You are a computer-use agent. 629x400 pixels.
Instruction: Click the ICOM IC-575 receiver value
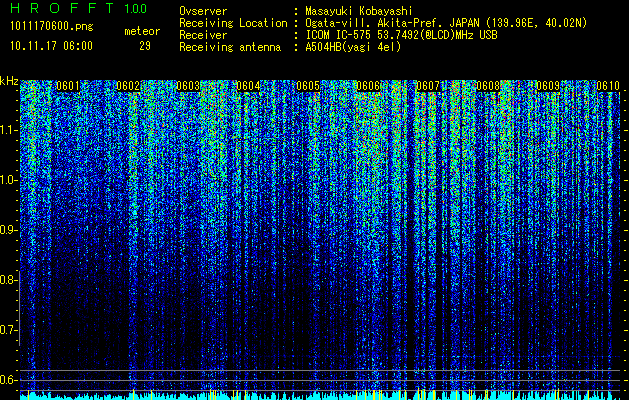(x=401, y=35)
